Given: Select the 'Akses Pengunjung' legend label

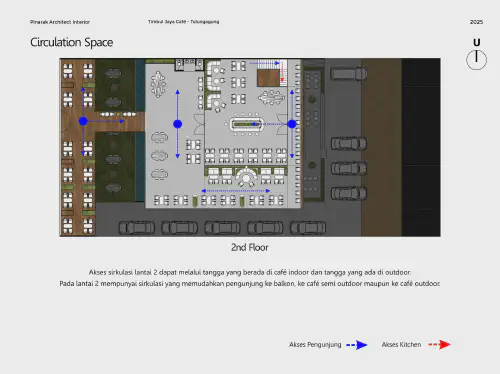Looking at the screenshot, I should [315, 345].
